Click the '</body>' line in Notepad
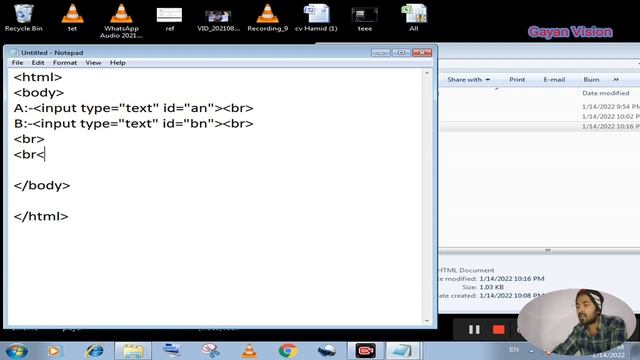The width and height of the screenshot is (640, 360). [42, 185]
